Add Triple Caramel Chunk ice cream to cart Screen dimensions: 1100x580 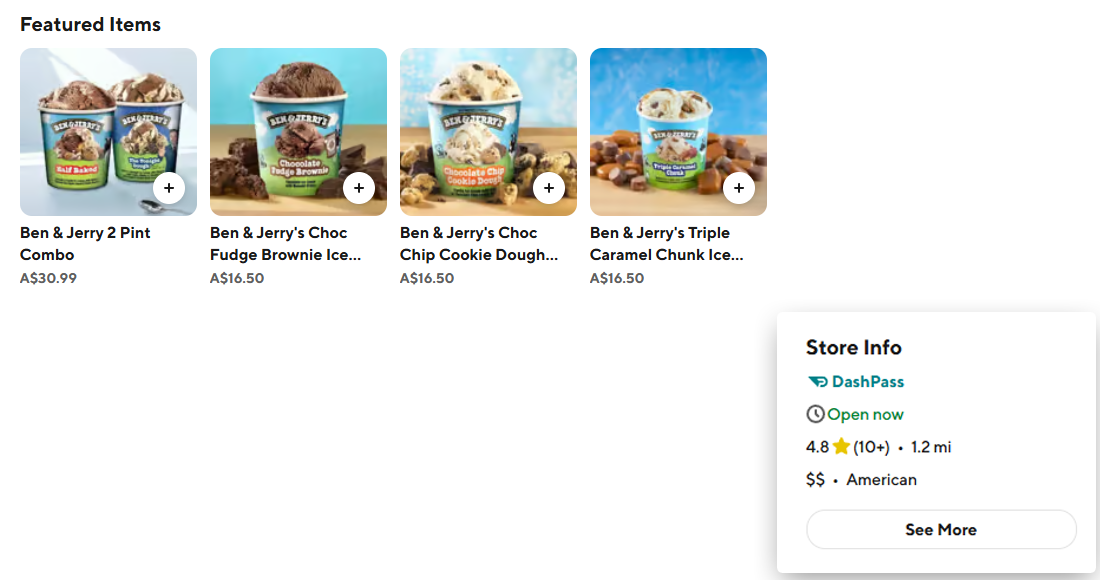click(739, 188)
